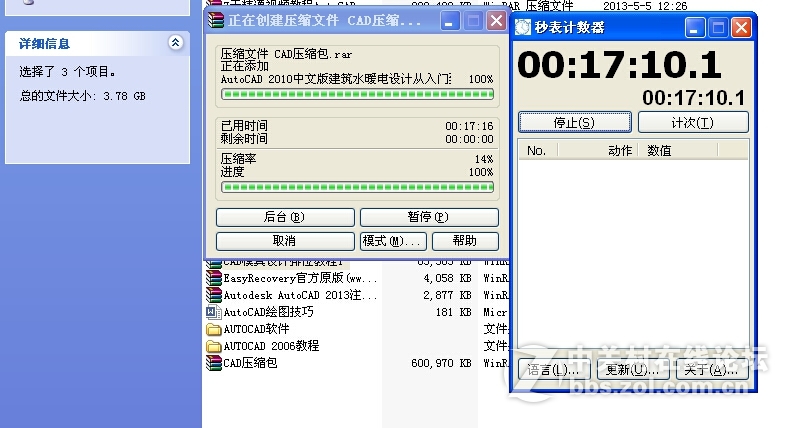The image size is (793, 428).
Task: Click the 帮助 help button
Action: tap(465, 241)
